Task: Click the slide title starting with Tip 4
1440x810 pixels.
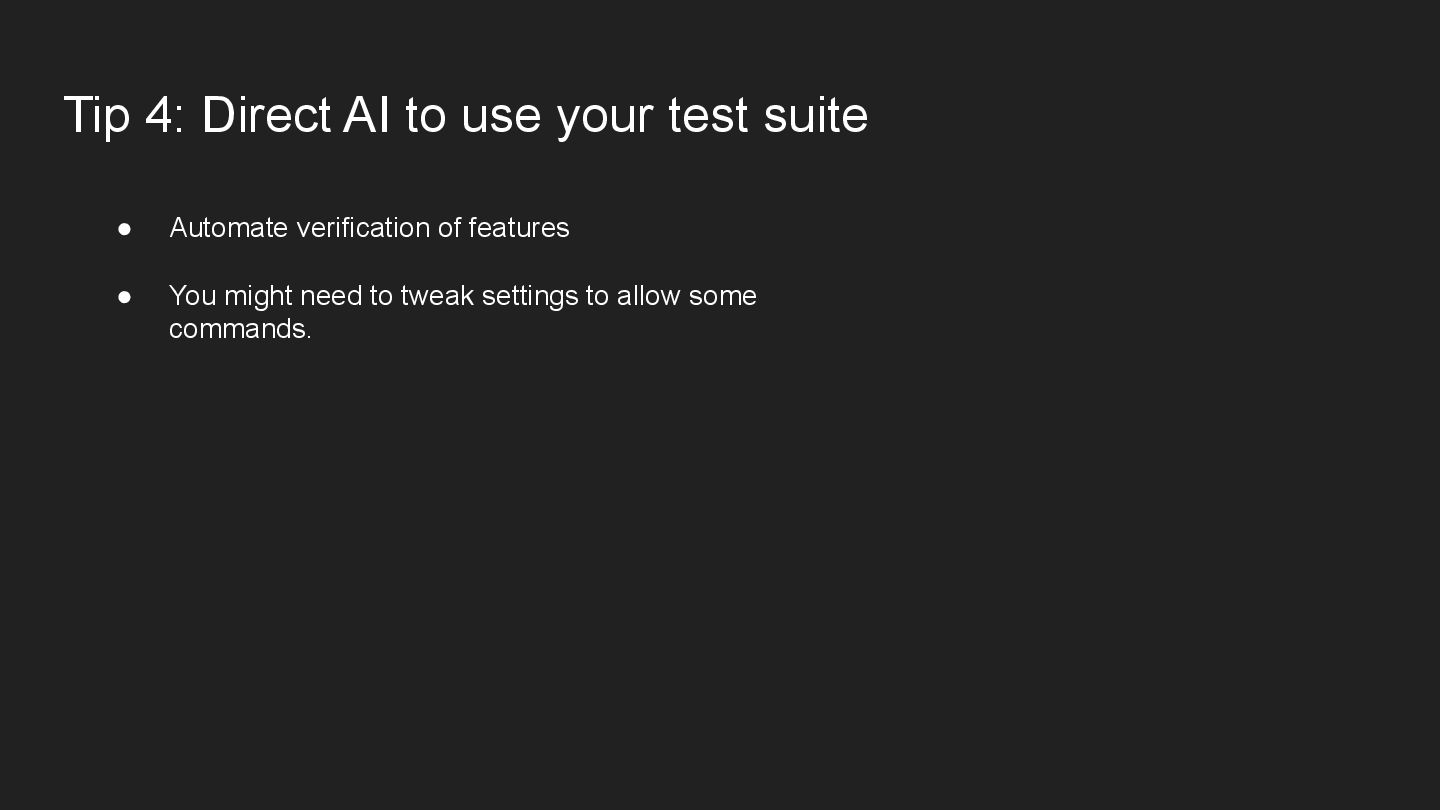Action: [x=465, y=115]
